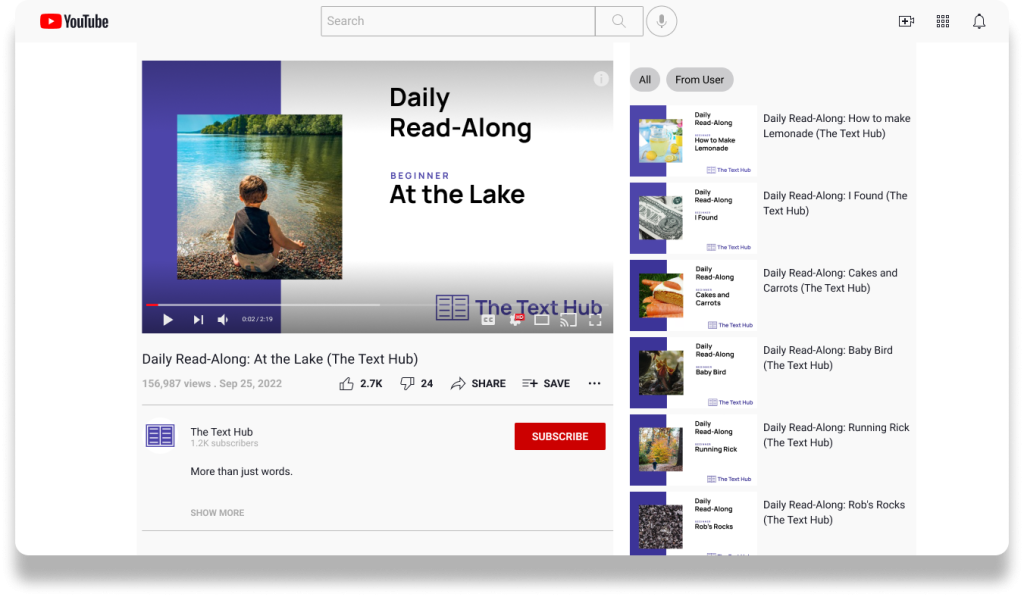Click title Daily Read-Along: Running Rick
The height and width of the screenshot is (597, 1024).
pyautogui.click(x=836, y=434)
